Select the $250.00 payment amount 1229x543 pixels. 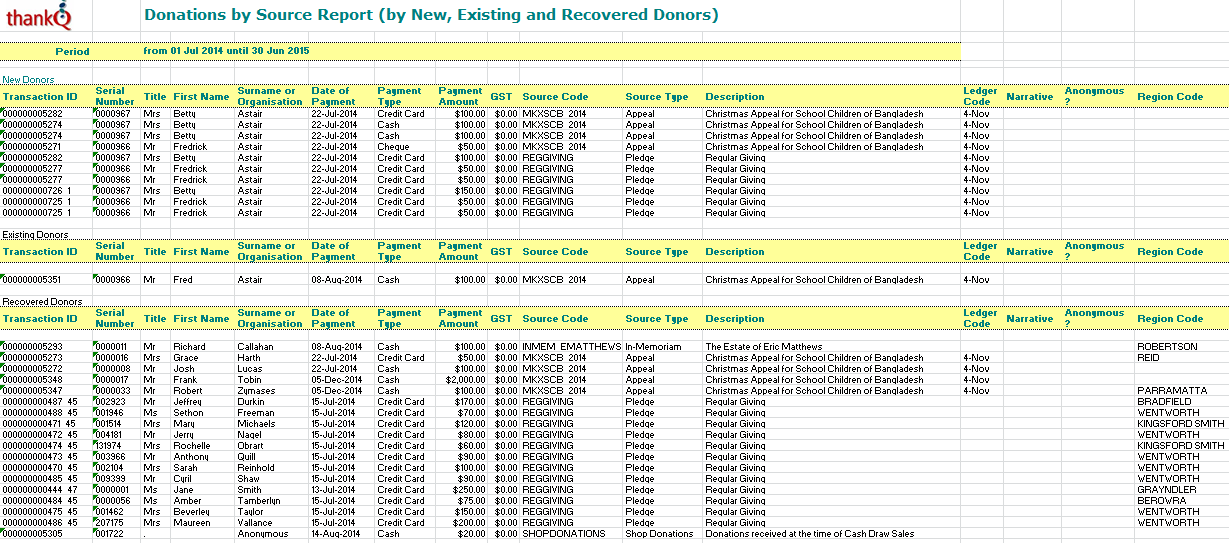(469, 490)
